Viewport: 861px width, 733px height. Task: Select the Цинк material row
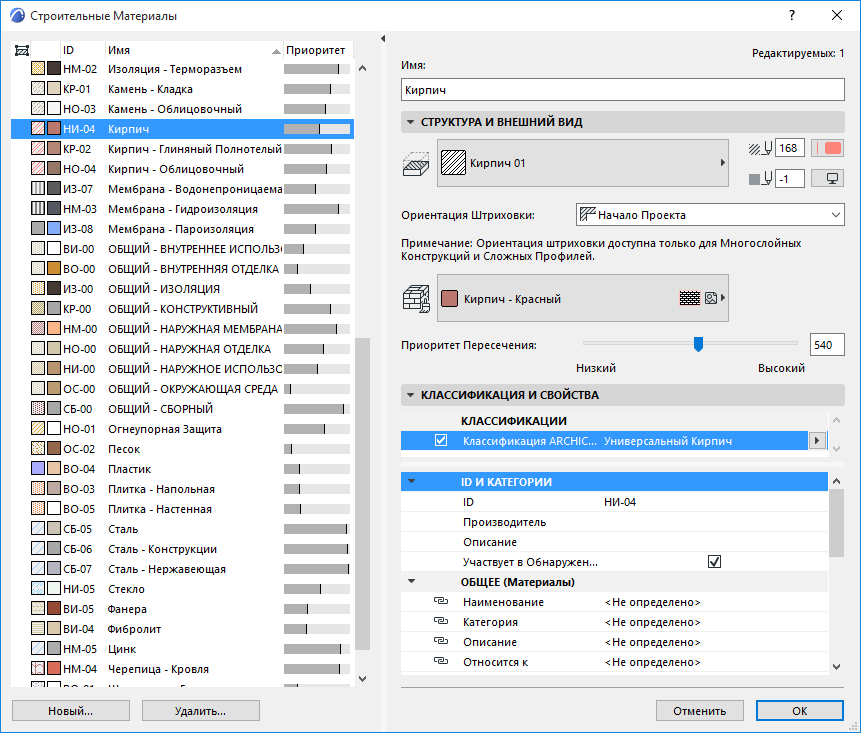click(182, 648)
